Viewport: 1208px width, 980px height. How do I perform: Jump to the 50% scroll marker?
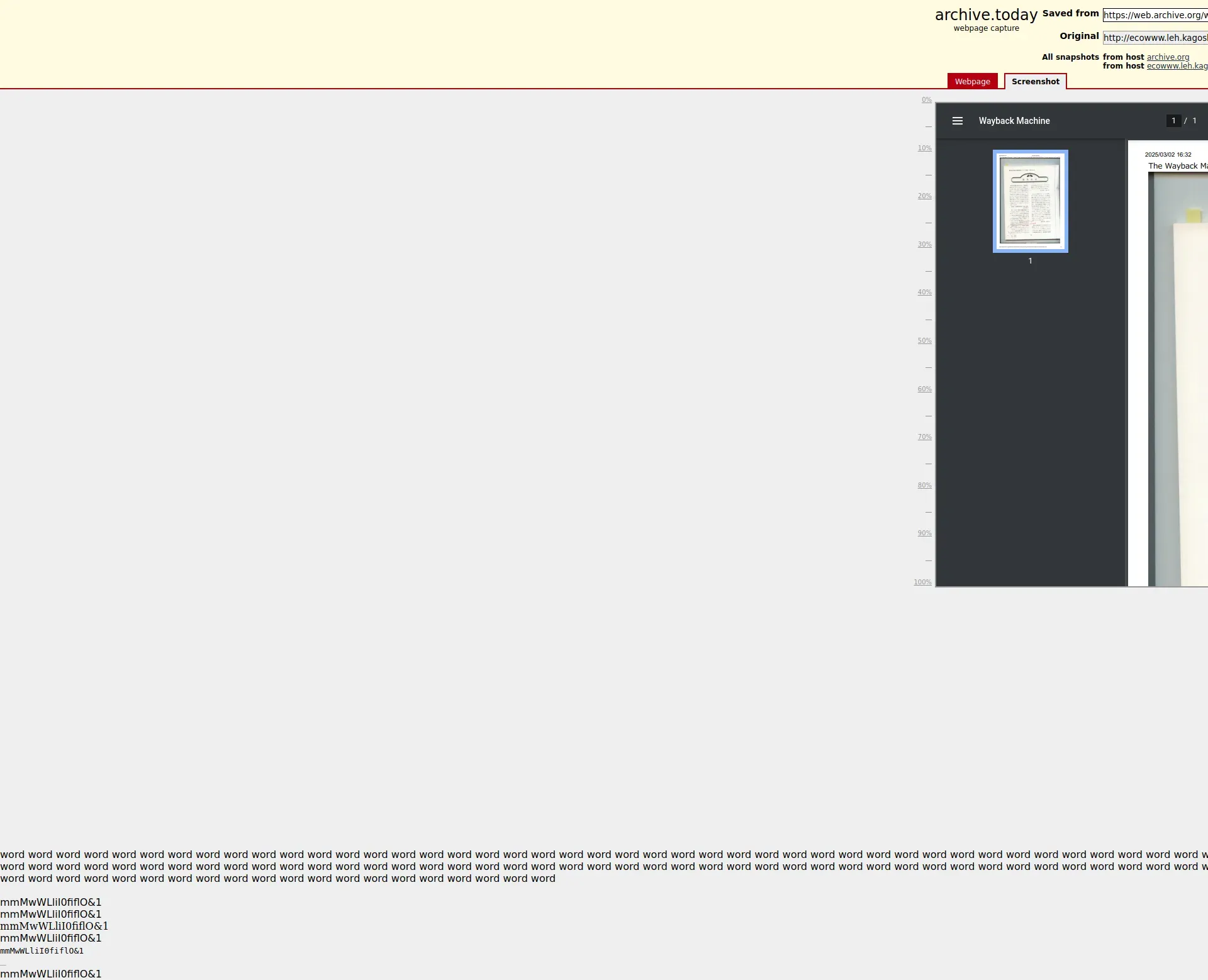coord(924,341)
